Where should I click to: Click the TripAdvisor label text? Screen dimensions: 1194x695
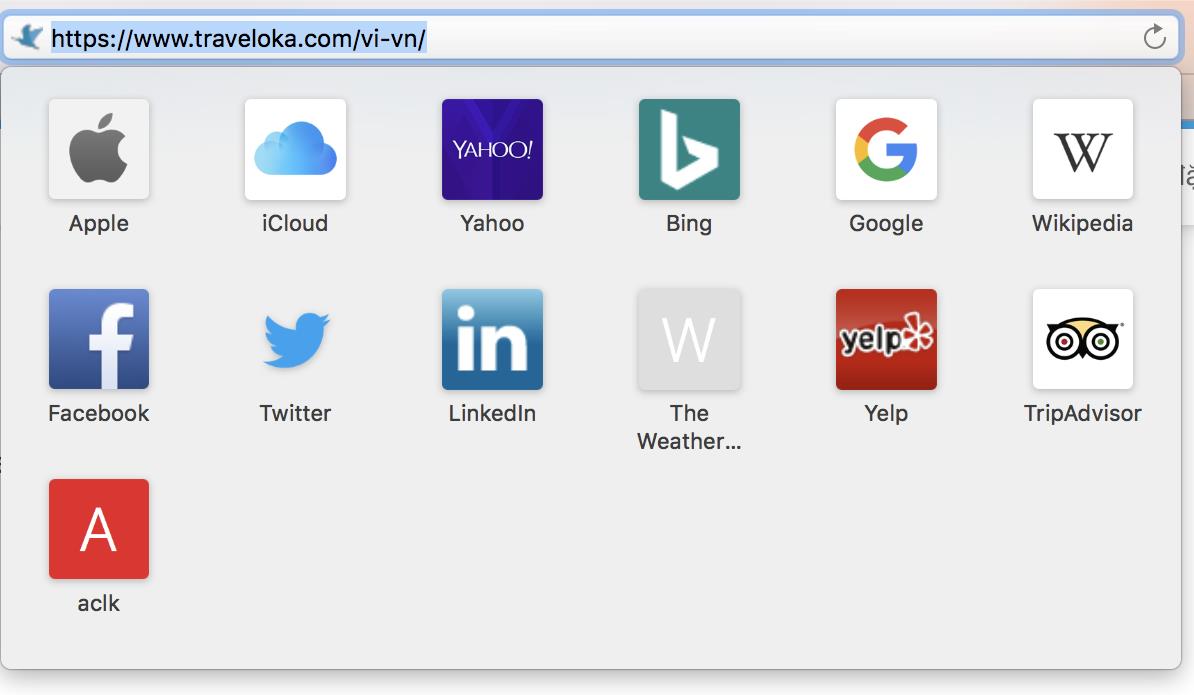pos(1082,413)
